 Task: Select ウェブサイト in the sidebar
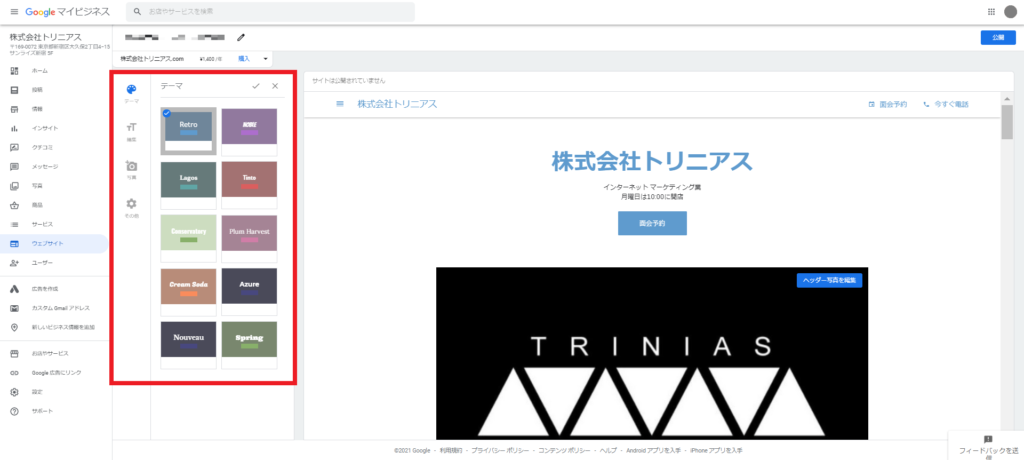pos(55,244)
